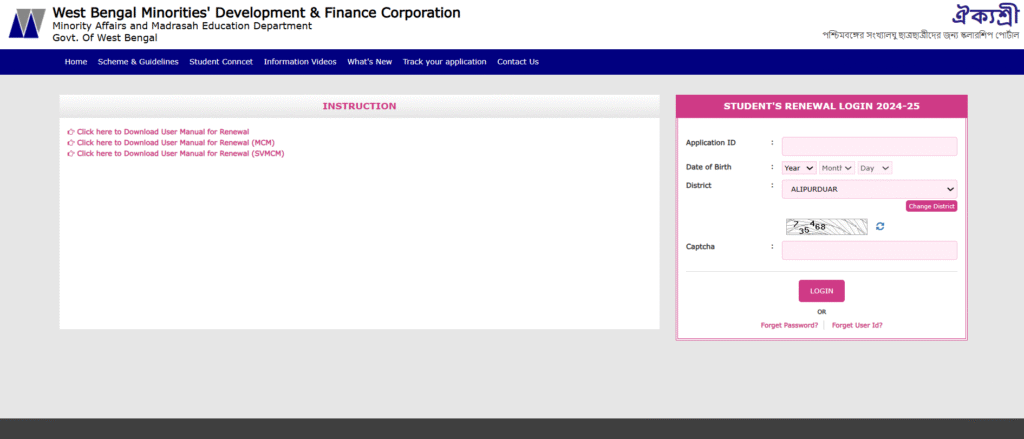Click the Govt. Of West Bengal text
Viewport: 1024px width, 439px height.
(105, 38)
